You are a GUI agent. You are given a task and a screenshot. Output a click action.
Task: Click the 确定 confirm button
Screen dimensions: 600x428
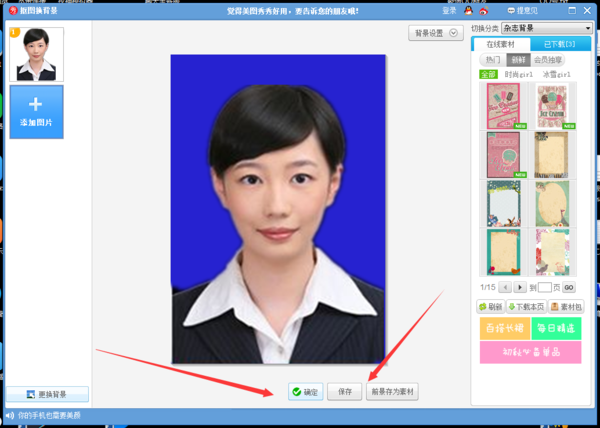305,392
